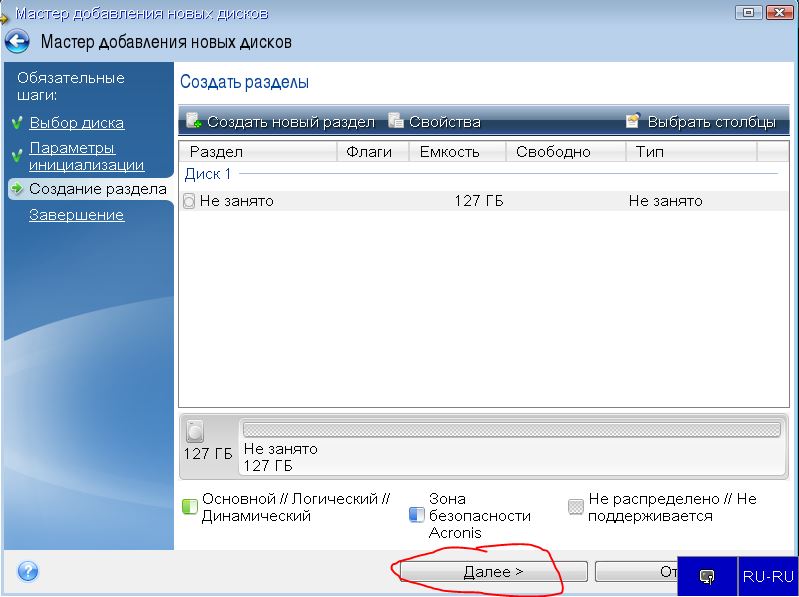This screenshot has height=597, width=799.
Task: Click the Choose columns icon
Action: coord(633,121)
